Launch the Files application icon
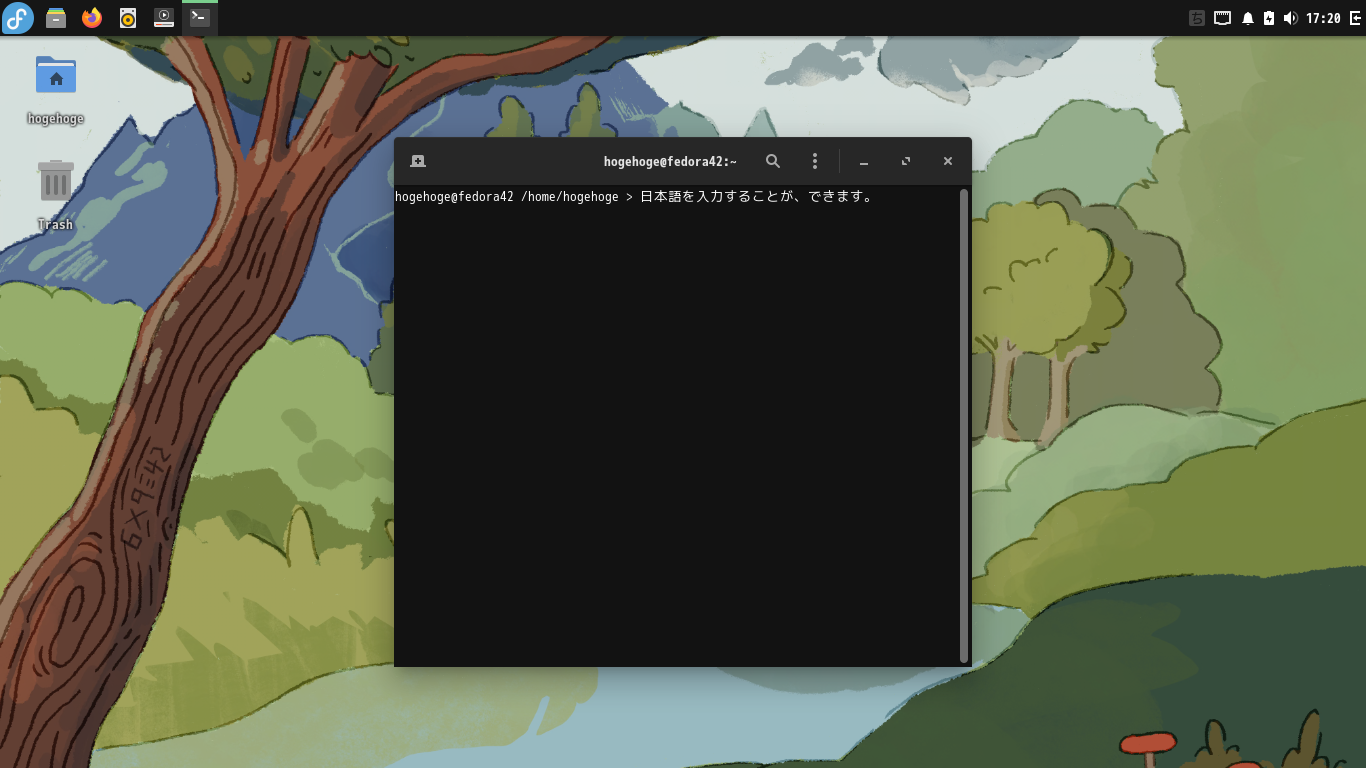This screenshot has width=1366, height=768. pos(55,17)
